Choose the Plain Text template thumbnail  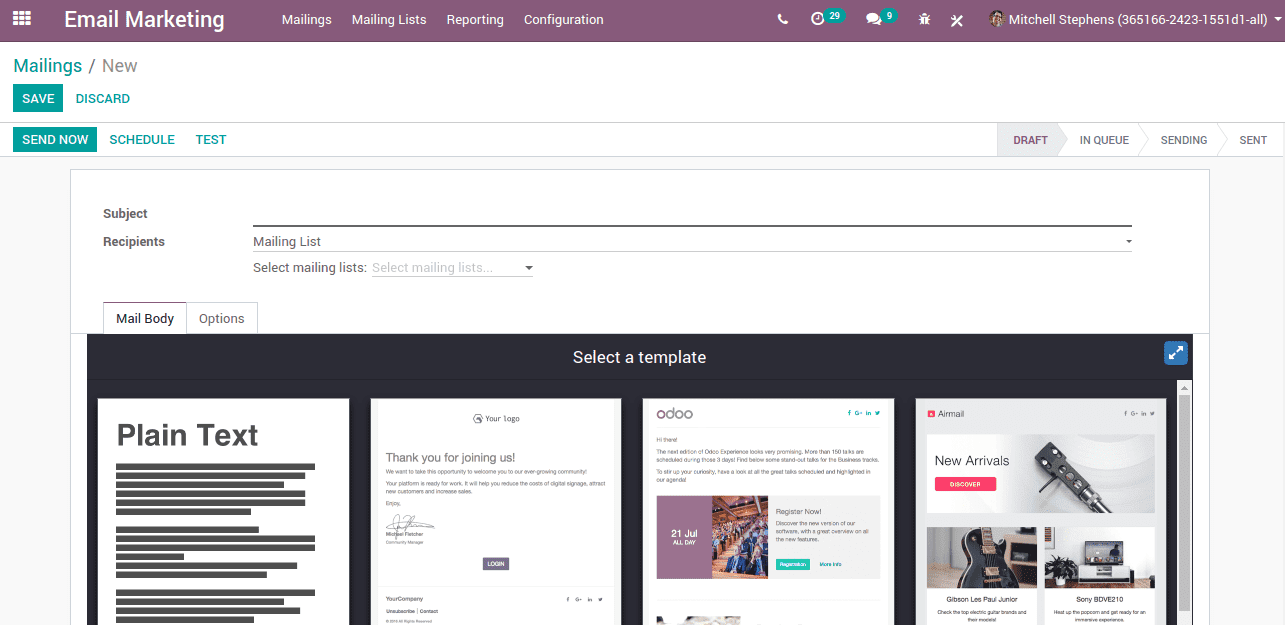223,511
